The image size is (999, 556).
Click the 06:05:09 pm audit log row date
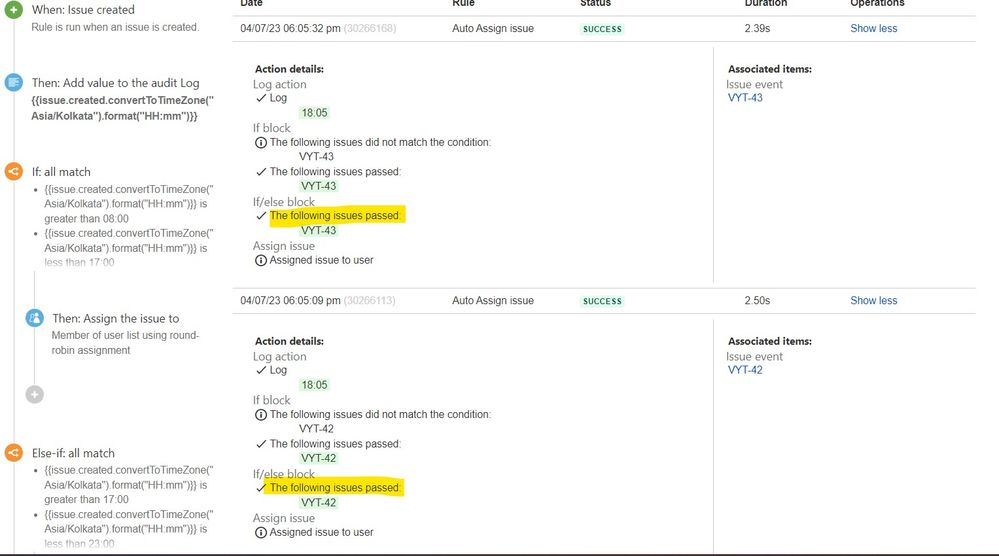pyautogui.click(x=290, y=301)
